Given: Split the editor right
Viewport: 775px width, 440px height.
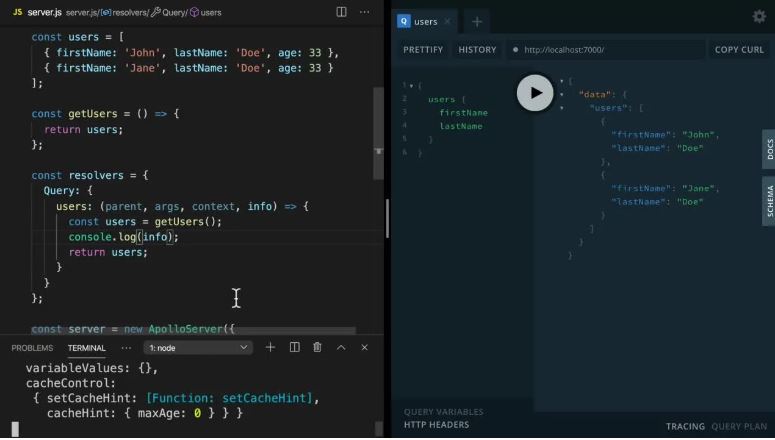Looking at the screenshot, I should click(x=342, y=12).
